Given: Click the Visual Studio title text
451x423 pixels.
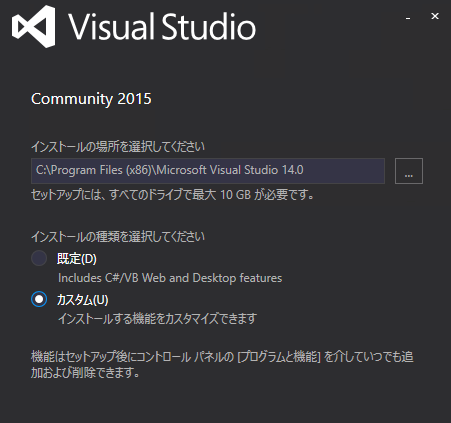Looking at the screenshot, I should 162,27.
